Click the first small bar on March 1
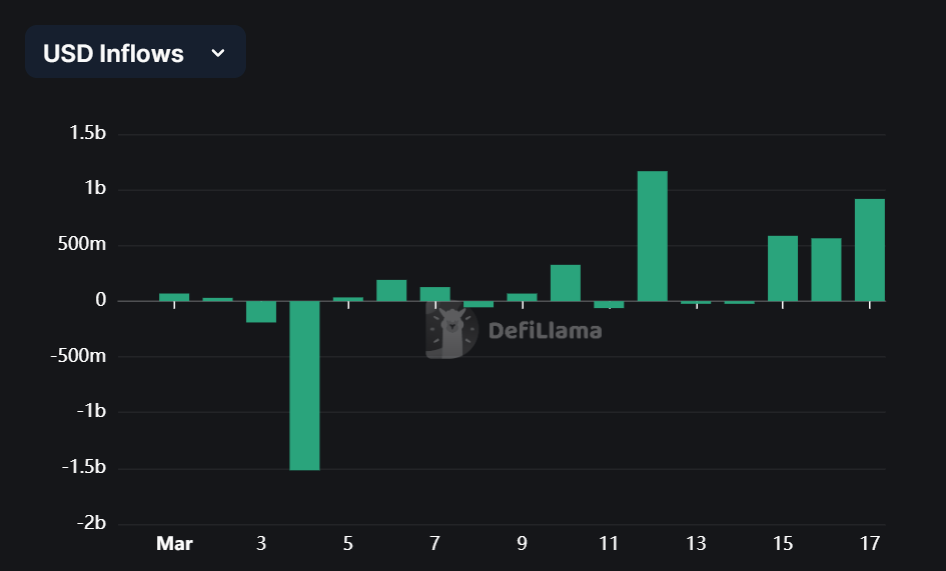Image resolution: width=946 pixels, height=571 pixels. point(174,297)
